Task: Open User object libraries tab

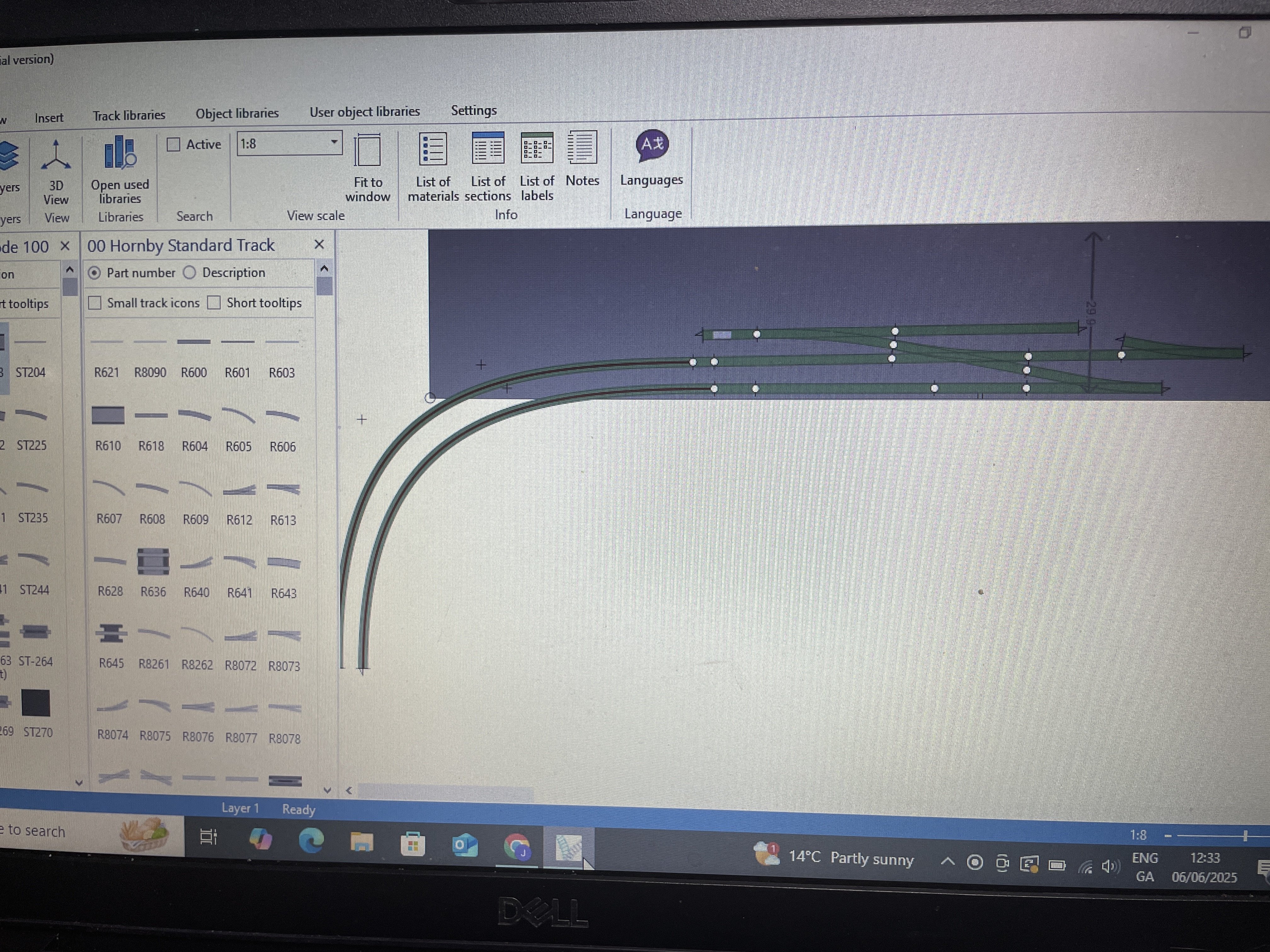Action: pyautogui.click(x=364, y=112)
